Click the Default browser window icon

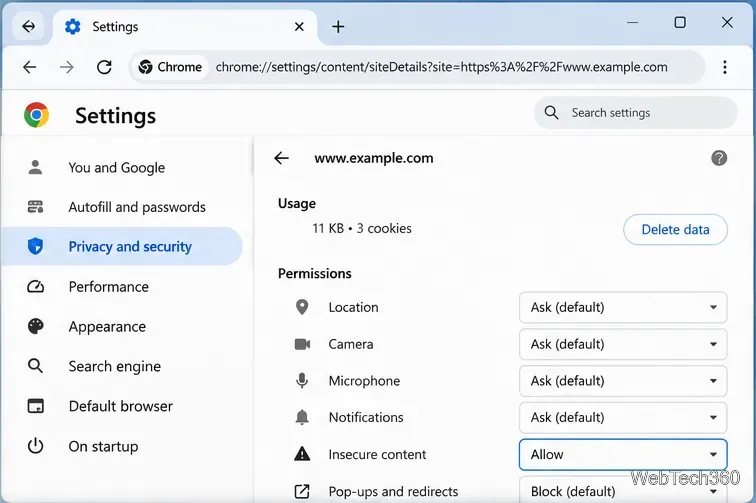[35, 406]
